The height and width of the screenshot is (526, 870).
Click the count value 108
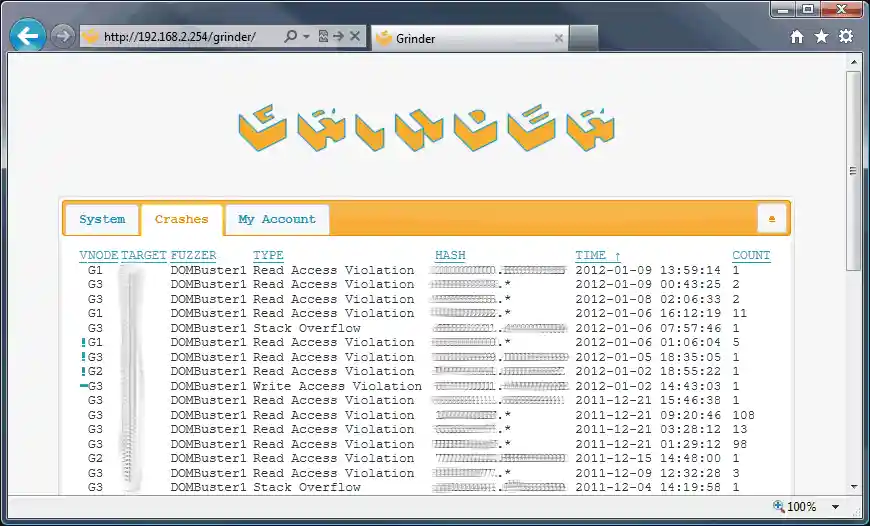click(x=743, y=415)
